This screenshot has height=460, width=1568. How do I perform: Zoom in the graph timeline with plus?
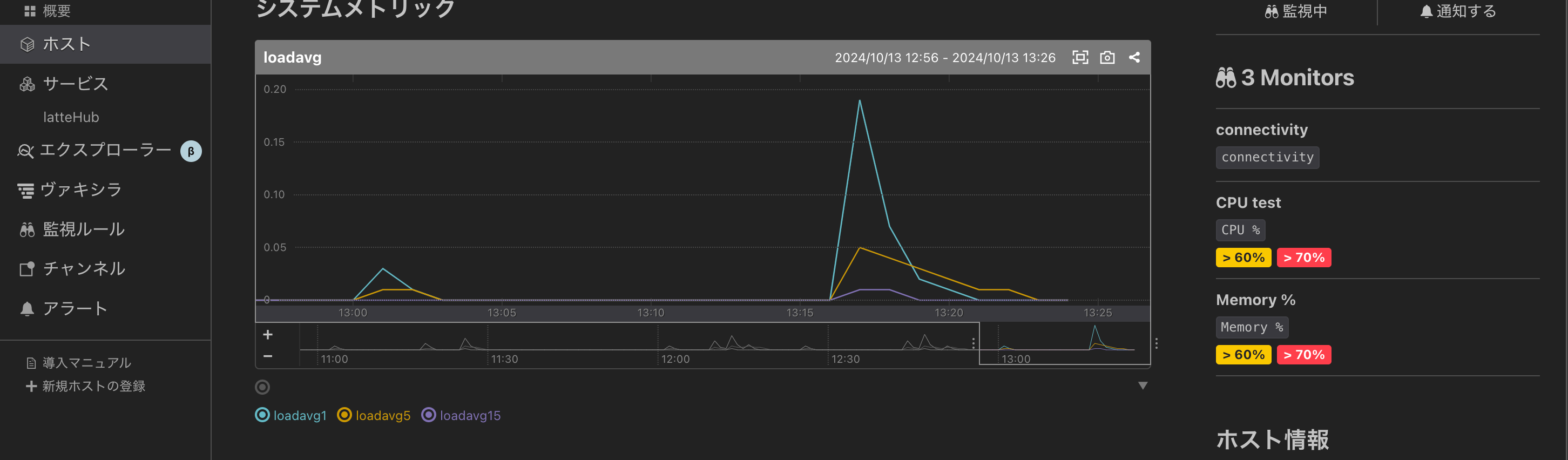point(268,335)
